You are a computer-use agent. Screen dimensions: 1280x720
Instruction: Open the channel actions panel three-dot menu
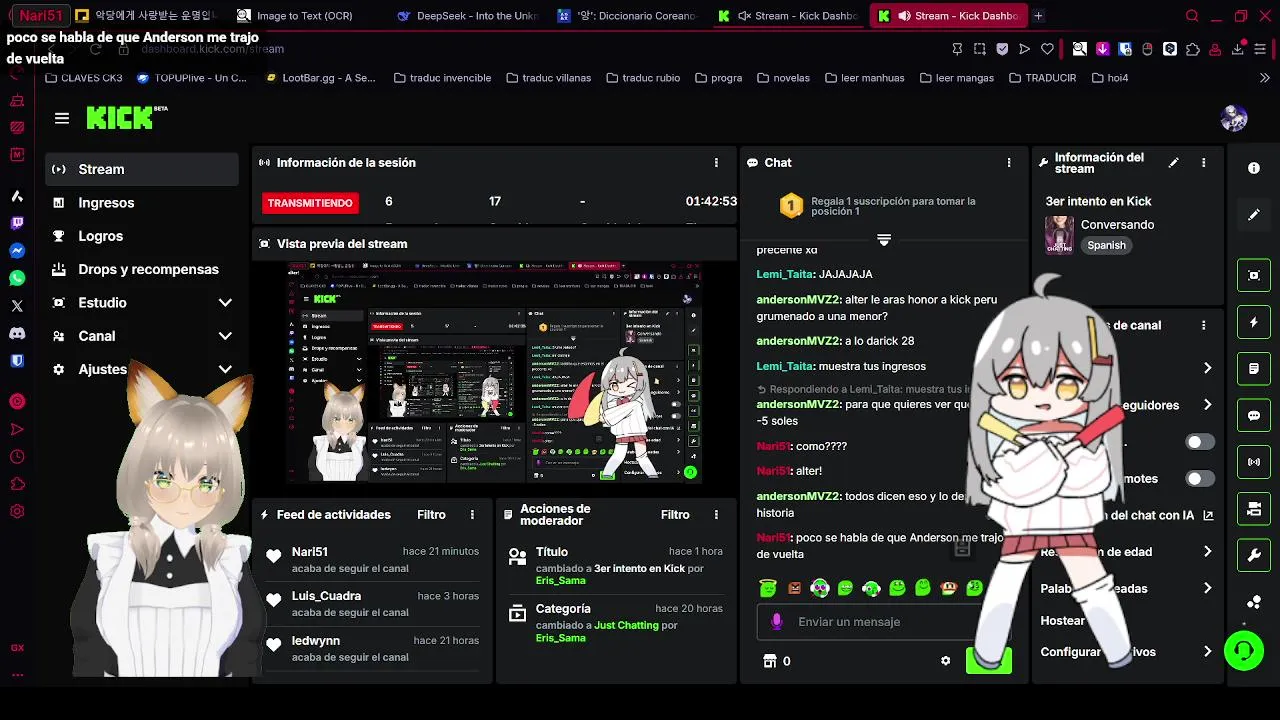click(x=1204, y=325)
